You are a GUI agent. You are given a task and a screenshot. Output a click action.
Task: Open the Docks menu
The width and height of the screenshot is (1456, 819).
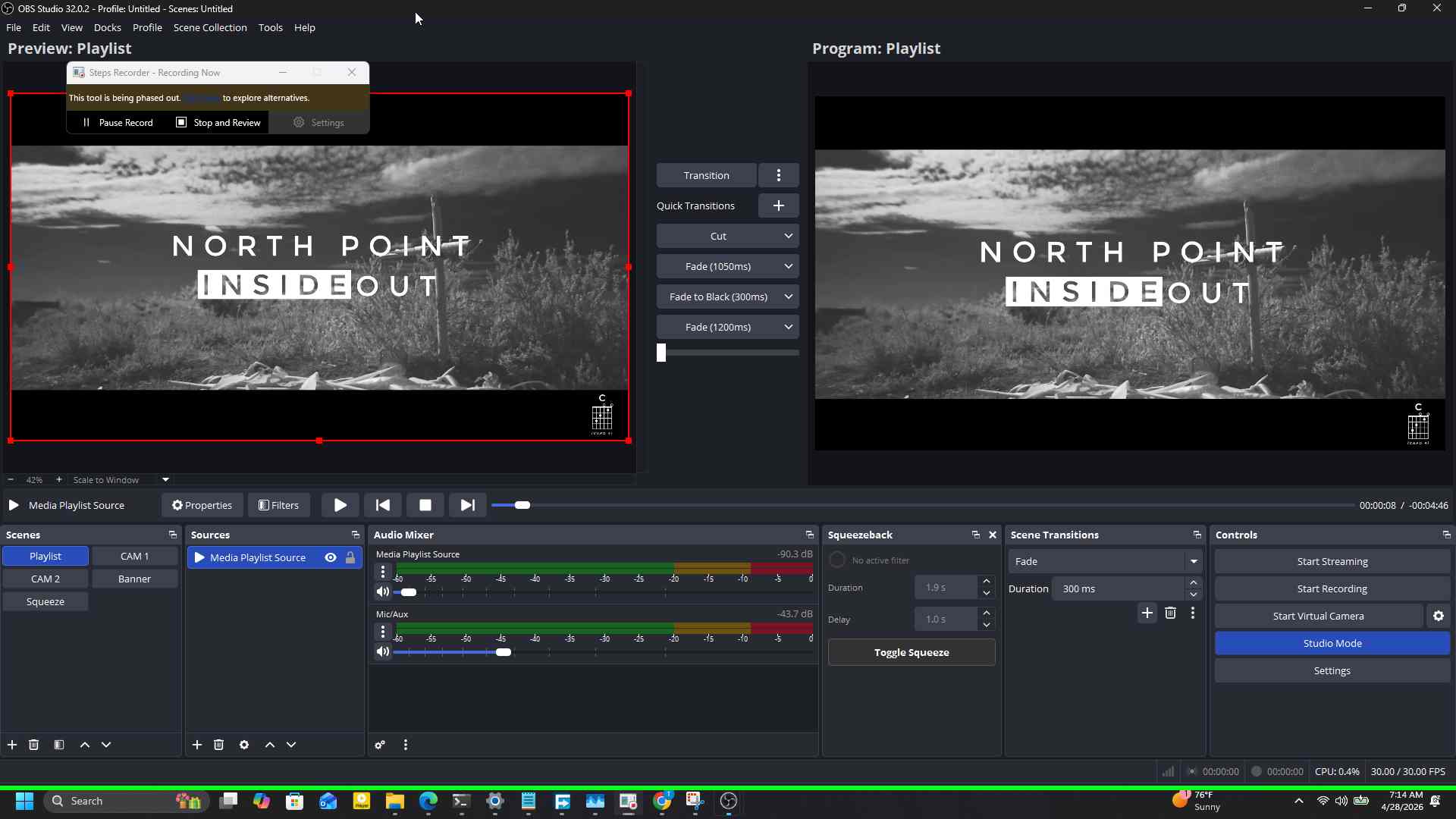pyautogui.click(x=108, y=27)
